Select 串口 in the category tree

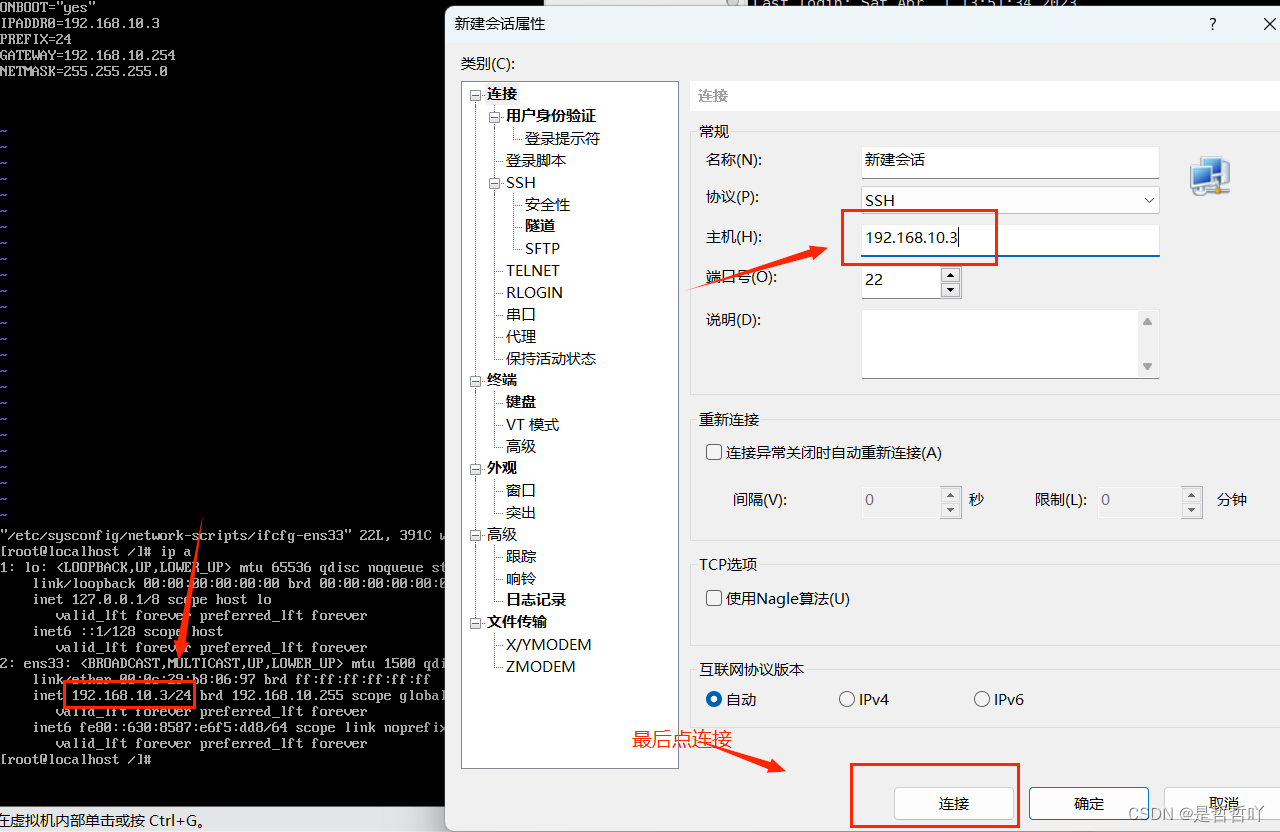pyautogui.click(x=521, y=314)
